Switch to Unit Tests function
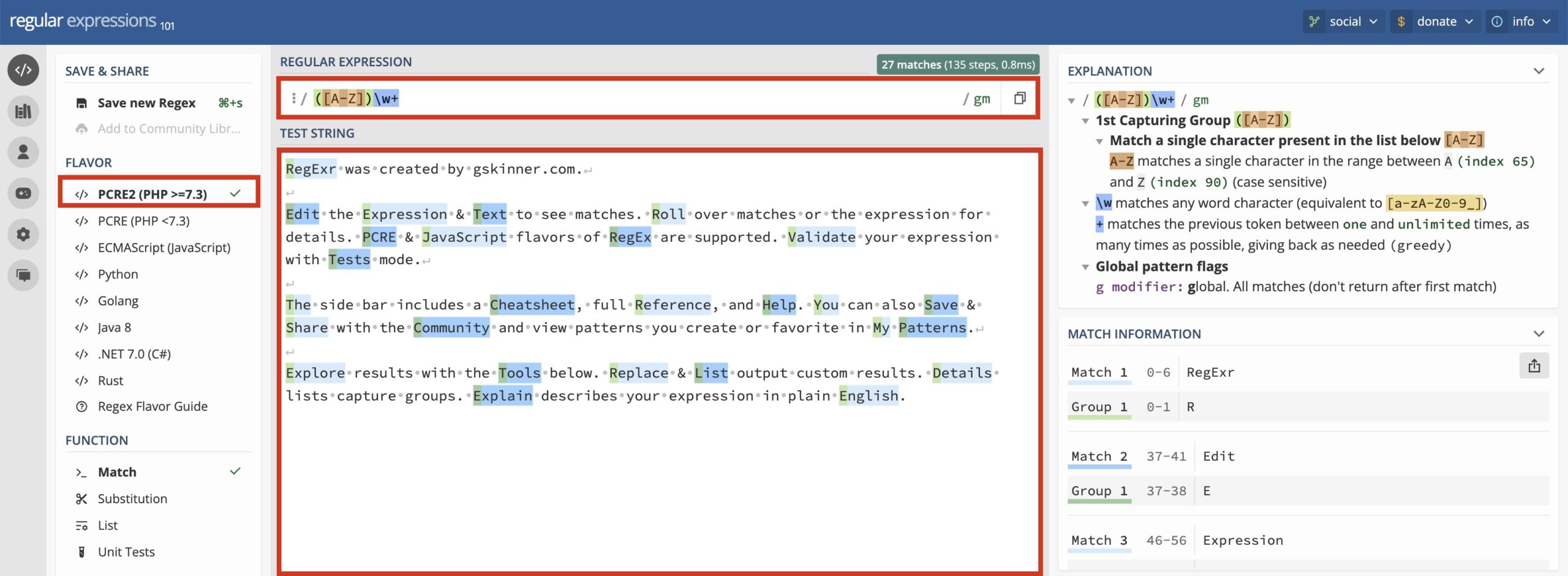The image size is (1568, 576). tap(126, 552)
